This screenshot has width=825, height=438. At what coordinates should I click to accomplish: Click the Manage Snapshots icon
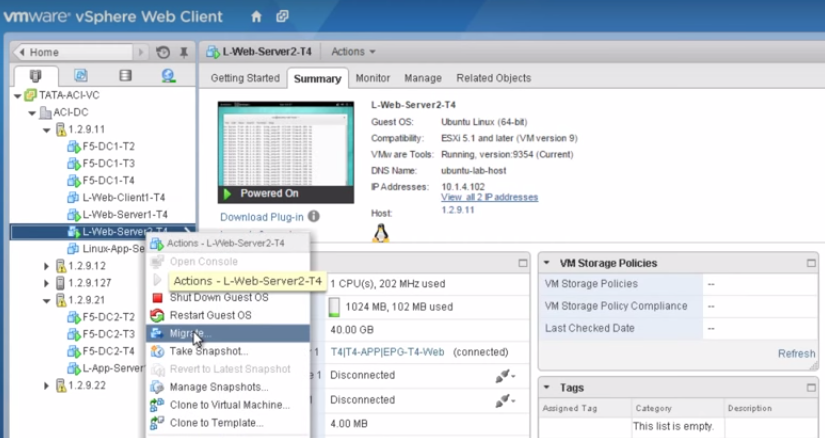157,387
